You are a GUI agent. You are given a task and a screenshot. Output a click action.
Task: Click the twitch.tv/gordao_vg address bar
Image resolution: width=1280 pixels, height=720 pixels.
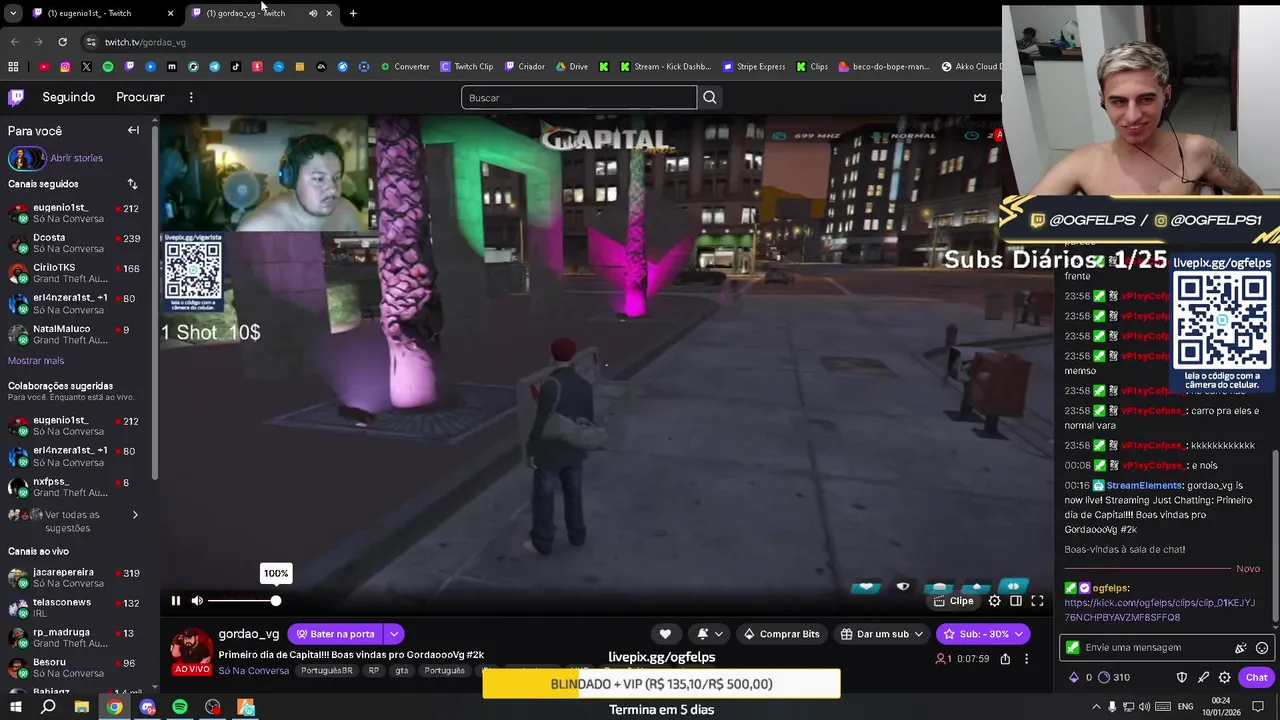click(x=145, y=42)
